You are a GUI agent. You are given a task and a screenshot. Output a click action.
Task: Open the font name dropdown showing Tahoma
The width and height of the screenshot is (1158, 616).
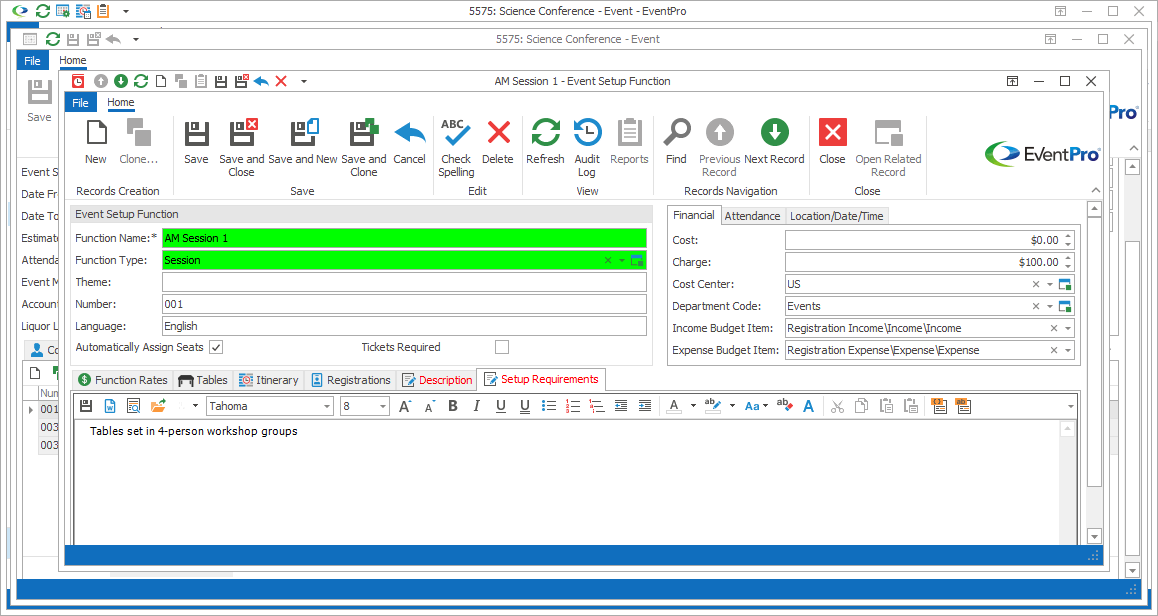(x=327, y=406)
